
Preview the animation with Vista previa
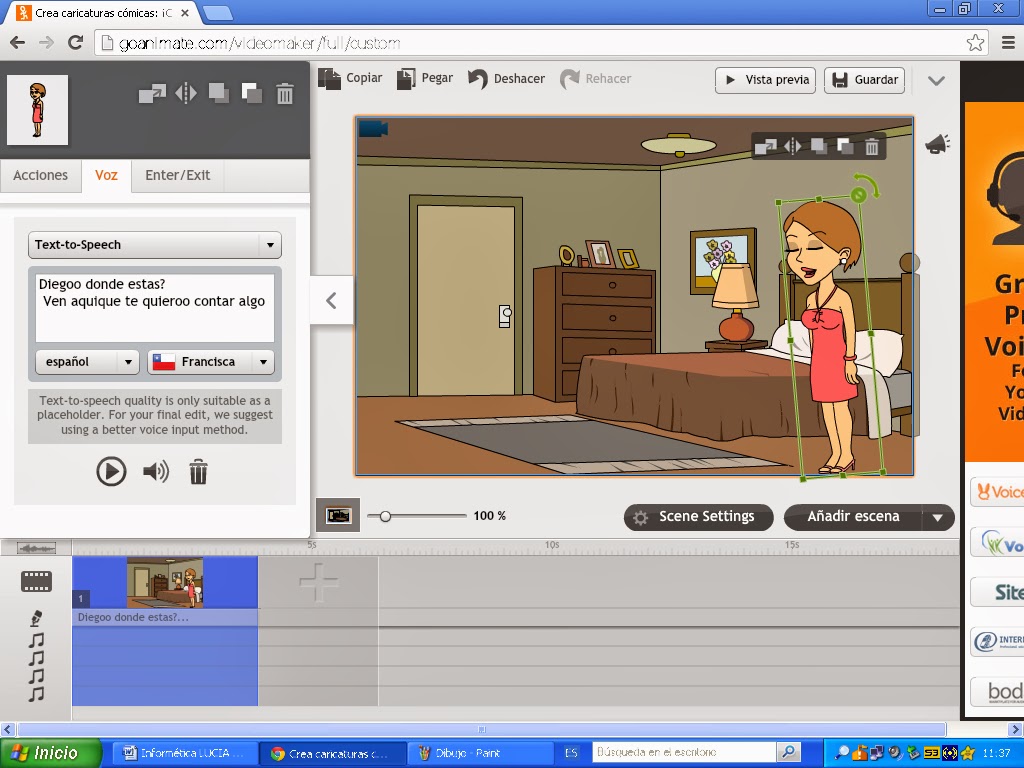[x=765, y=80]
